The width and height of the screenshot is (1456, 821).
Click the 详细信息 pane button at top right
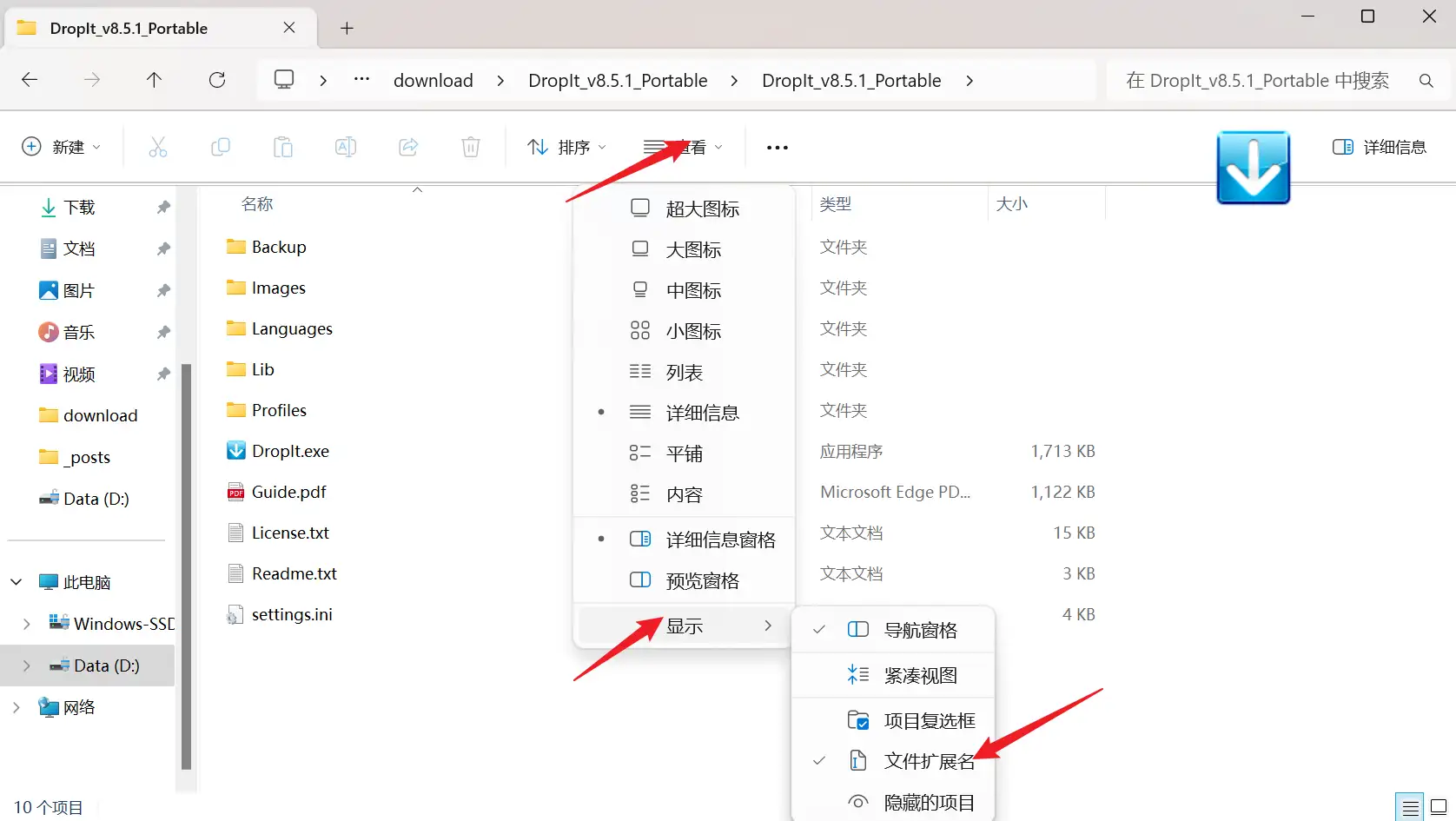1380,148
